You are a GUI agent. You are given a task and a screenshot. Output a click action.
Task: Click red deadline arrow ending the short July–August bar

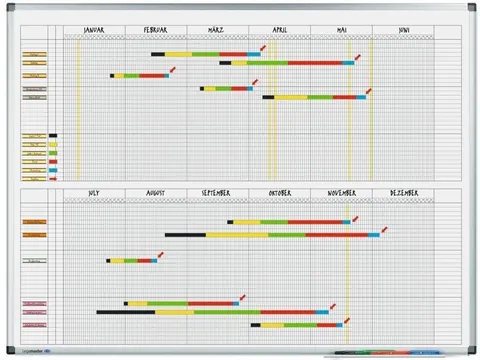tap(160, 255)
